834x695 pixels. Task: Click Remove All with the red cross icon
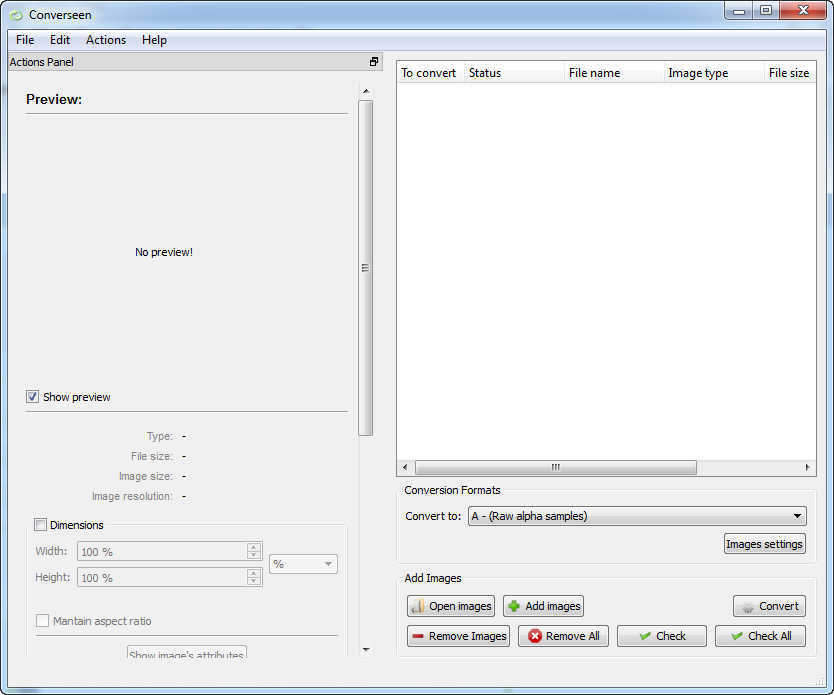(563, 636)
